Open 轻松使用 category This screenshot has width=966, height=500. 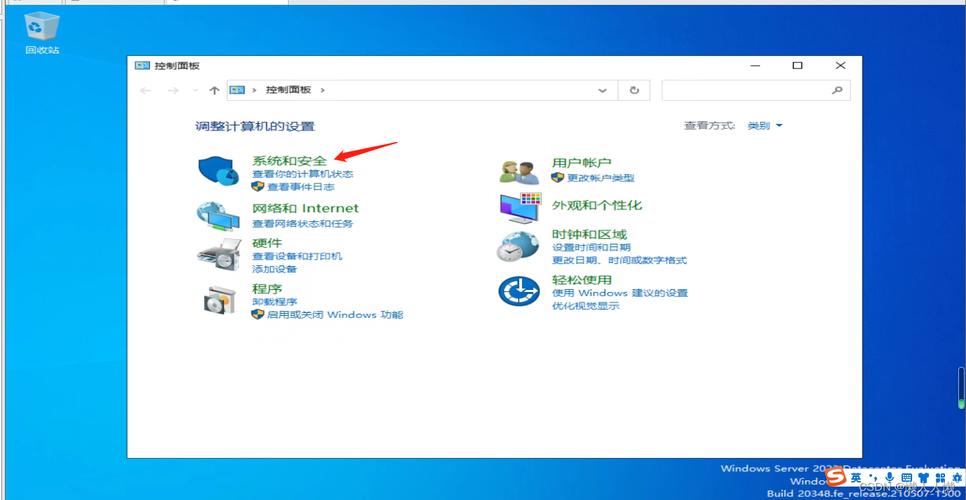pos(582,280)
